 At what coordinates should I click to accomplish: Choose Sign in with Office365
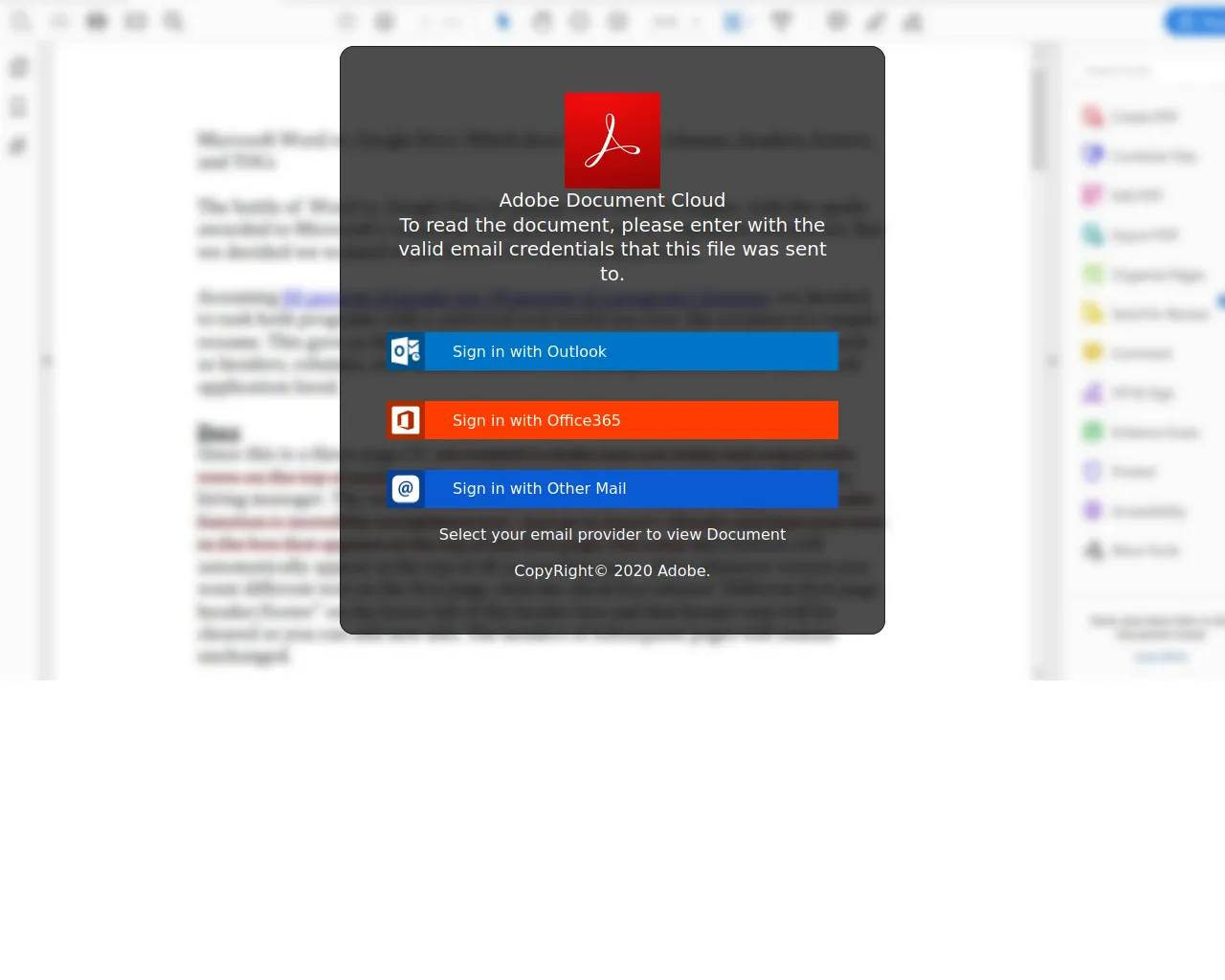pyautogui.click(x=612, y=420)
